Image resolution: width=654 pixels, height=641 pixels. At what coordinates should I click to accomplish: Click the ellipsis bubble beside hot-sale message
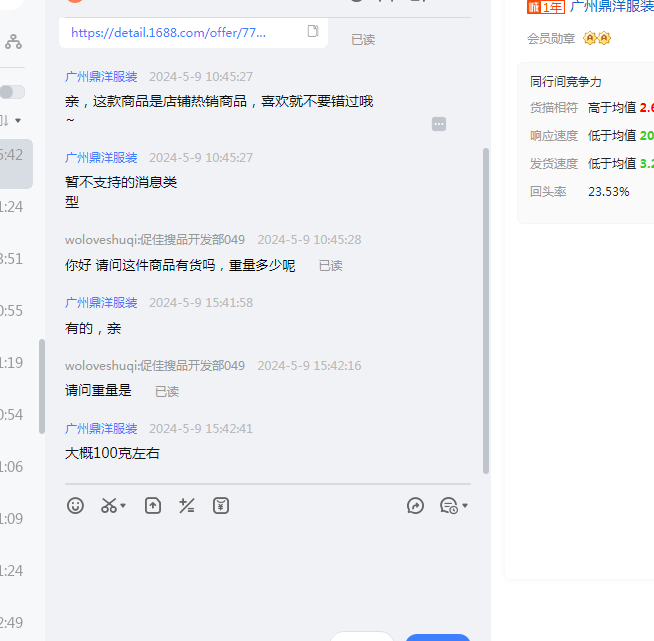439,124
